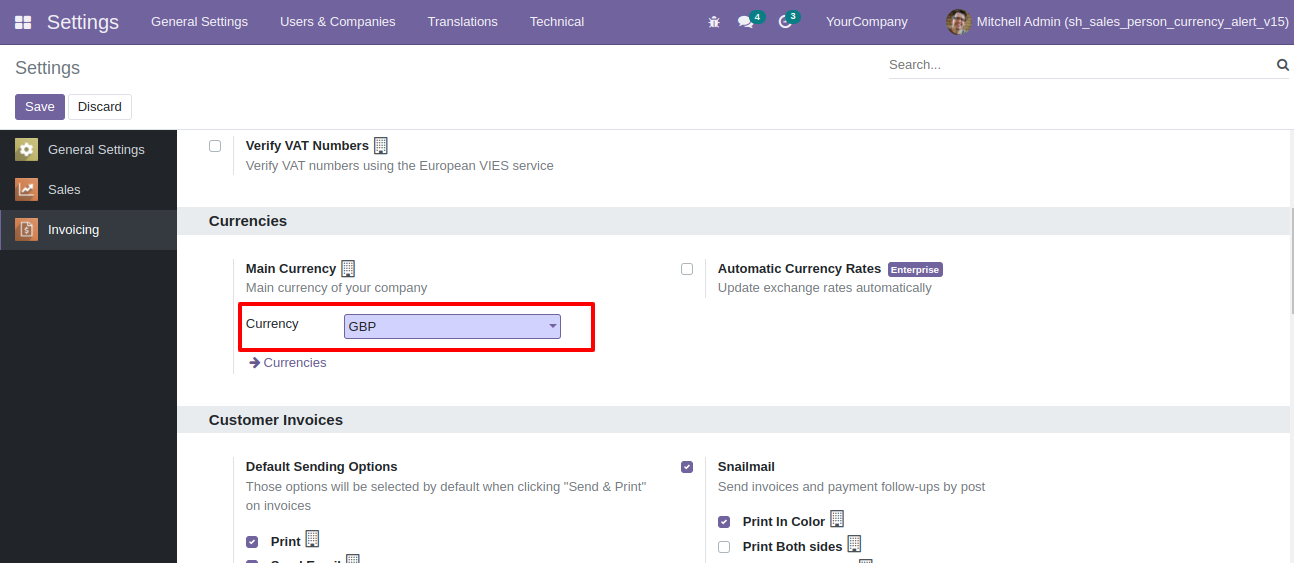
Task: Click 'Send invoices and payment follow-ups by post' text
Action: (x=852, y=487)
